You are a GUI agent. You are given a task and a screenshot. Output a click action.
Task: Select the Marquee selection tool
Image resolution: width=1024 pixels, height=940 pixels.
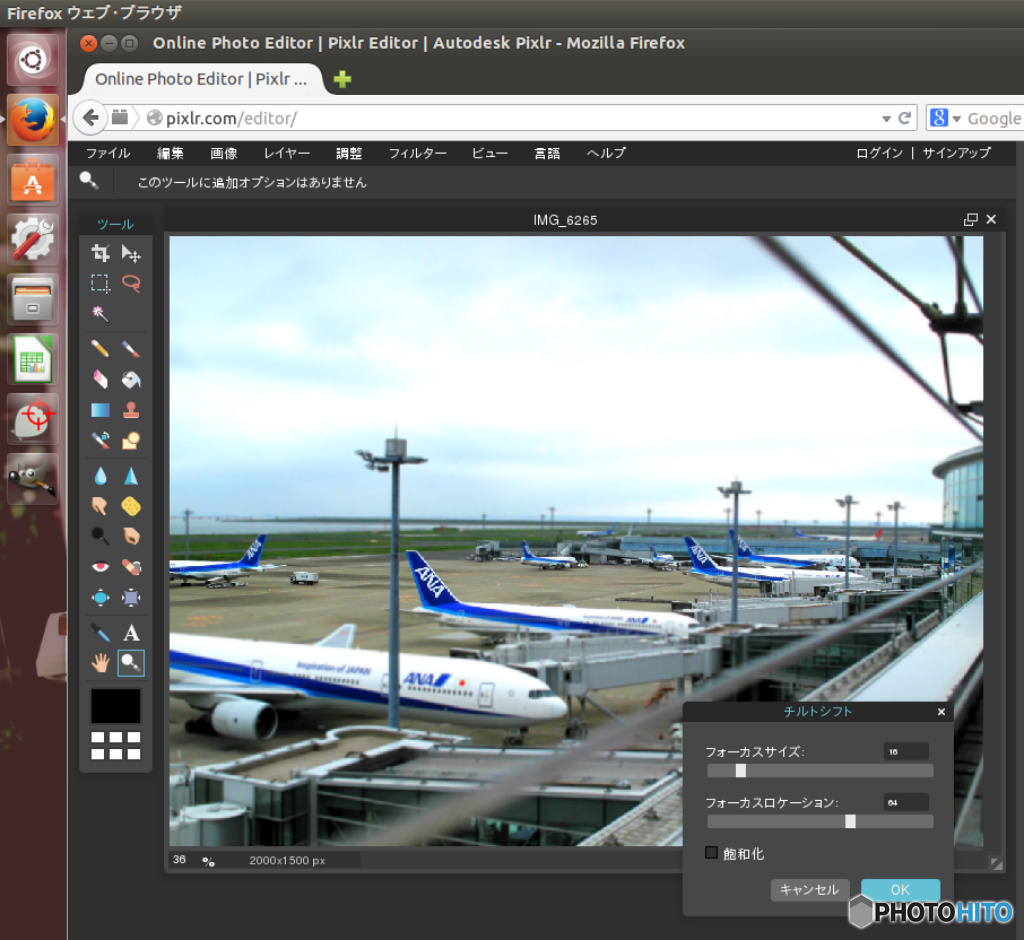tap(100, 283)
